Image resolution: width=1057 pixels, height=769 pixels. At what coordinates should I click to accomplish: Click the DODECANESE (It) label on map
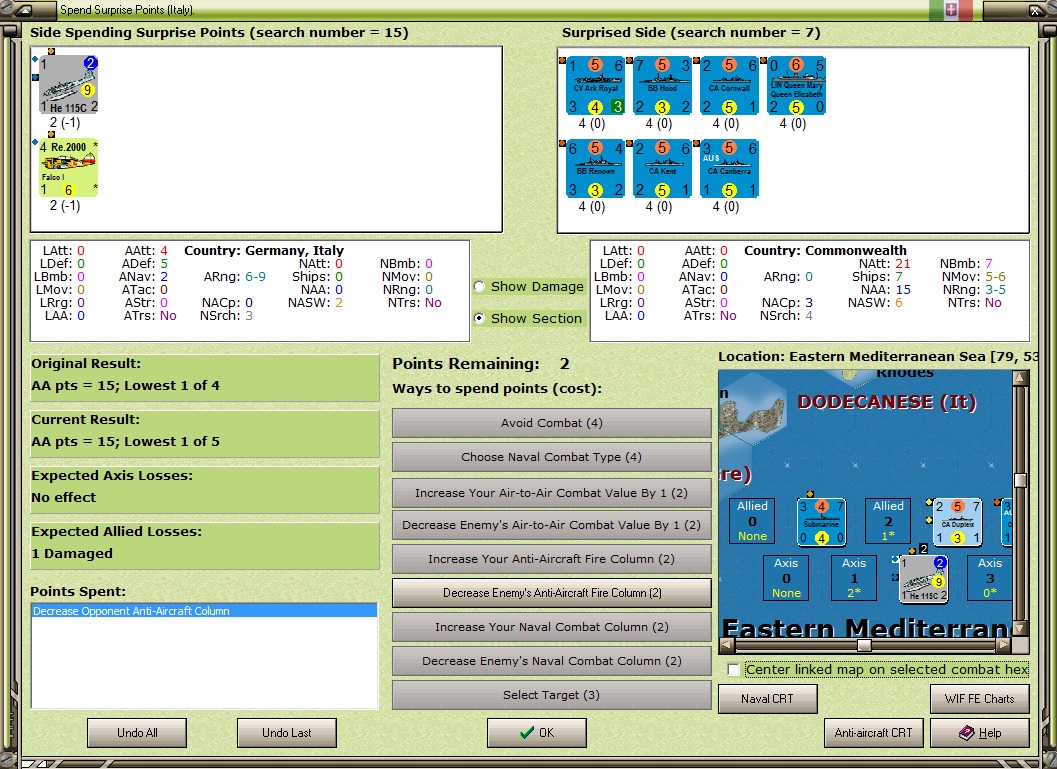click(887, 402)
